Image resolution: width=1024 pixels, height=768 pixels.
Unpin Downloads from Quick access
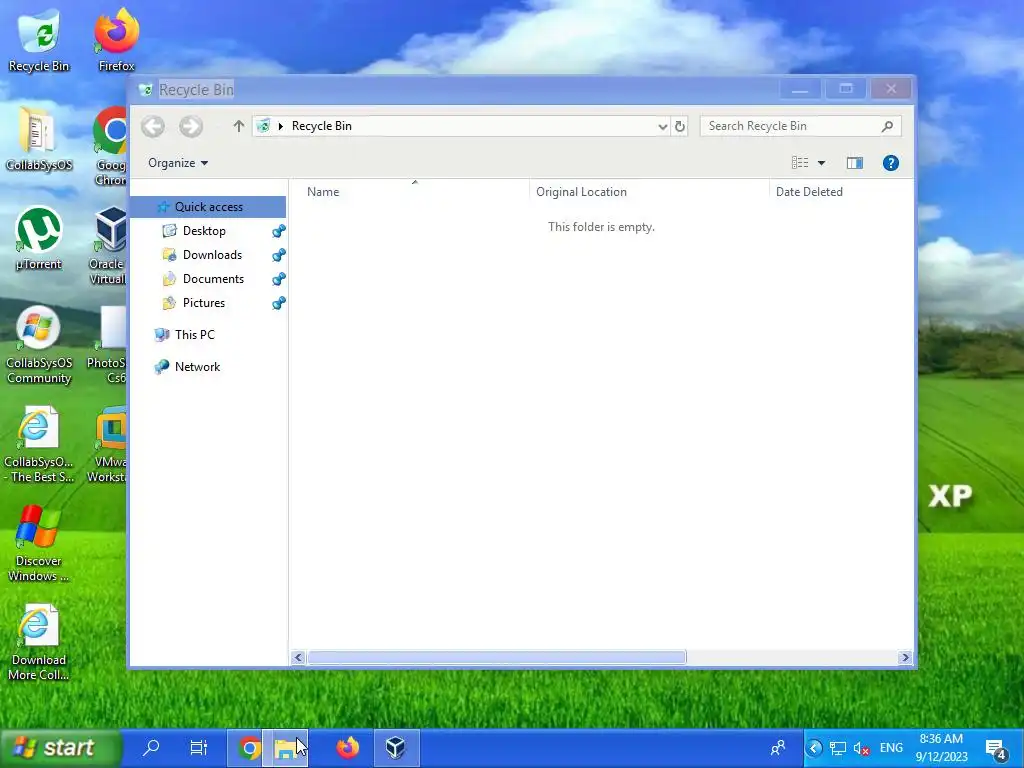[x=279, y=255]
